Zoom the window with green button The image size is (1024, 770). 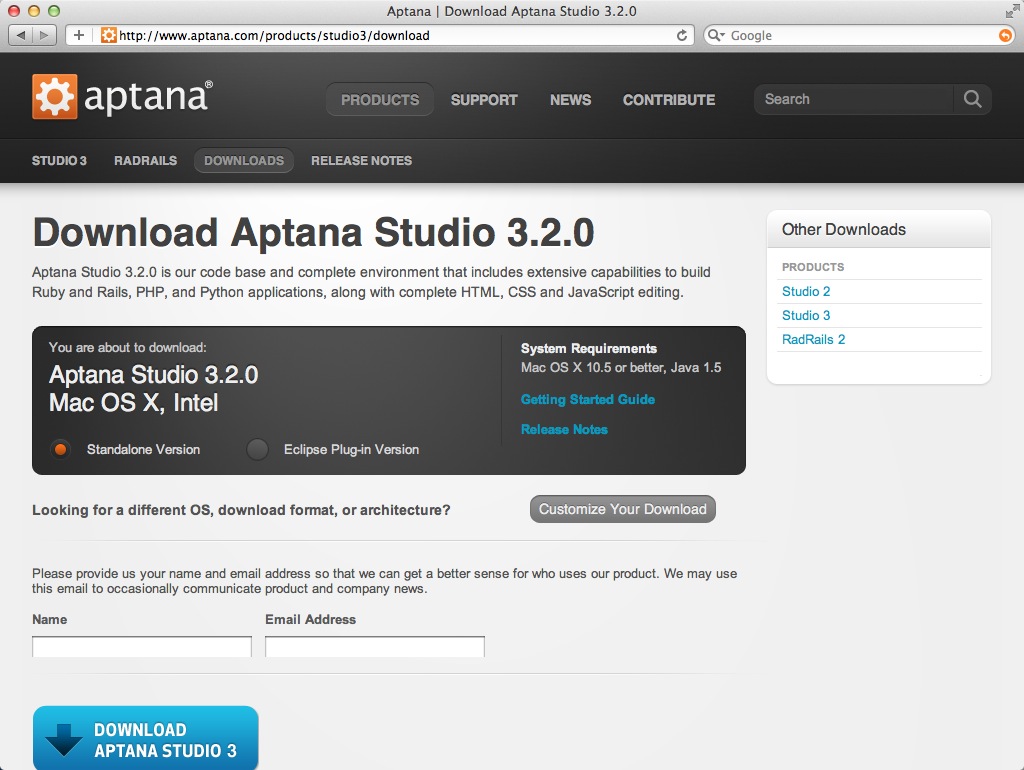click(x=54, y=11)
